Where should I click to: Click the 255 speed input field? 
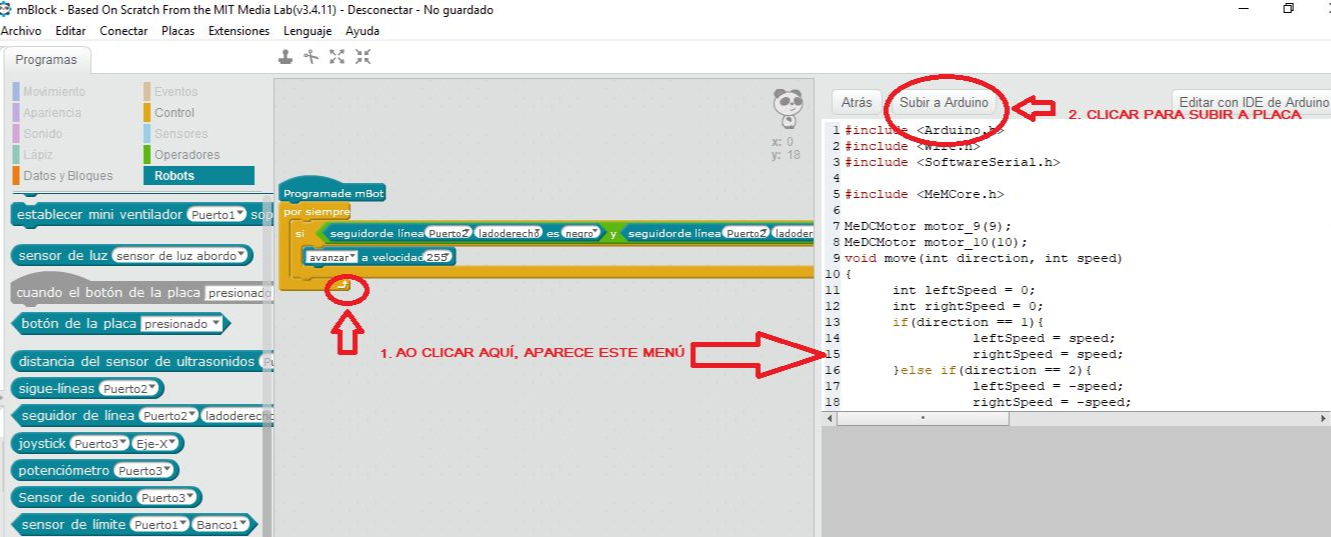pyautogui.click(x=438, y=257)
